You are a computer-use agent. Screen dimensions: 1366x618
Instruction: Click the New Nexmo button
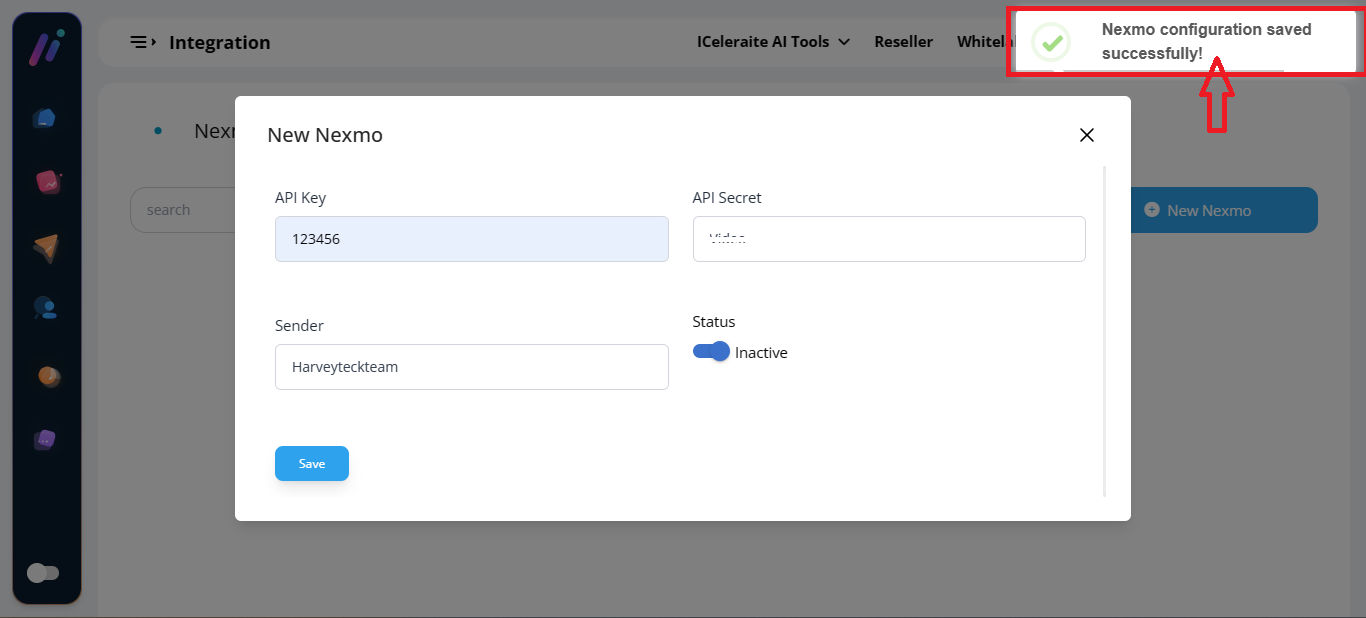click(x=1224, y=210)
